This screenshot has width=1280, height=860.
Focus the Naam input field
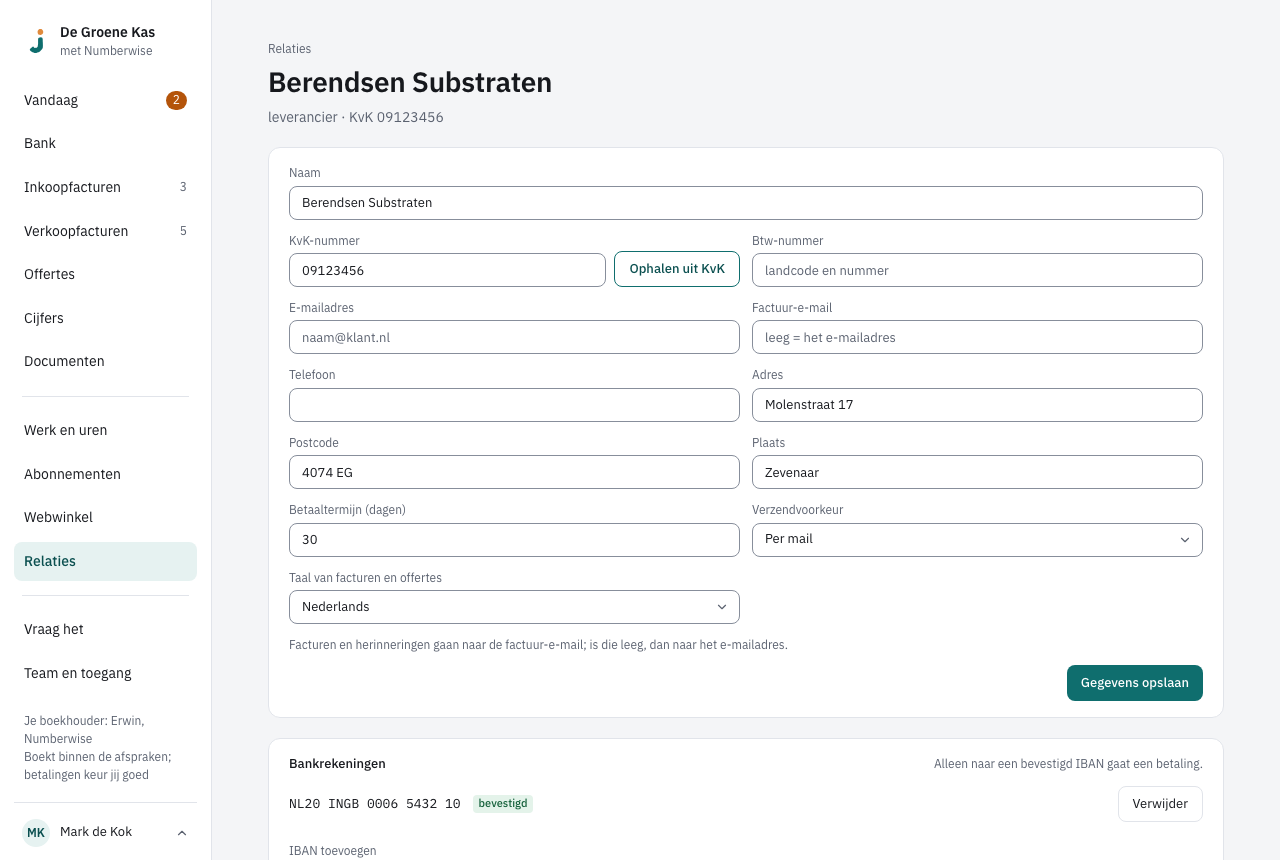746,203
